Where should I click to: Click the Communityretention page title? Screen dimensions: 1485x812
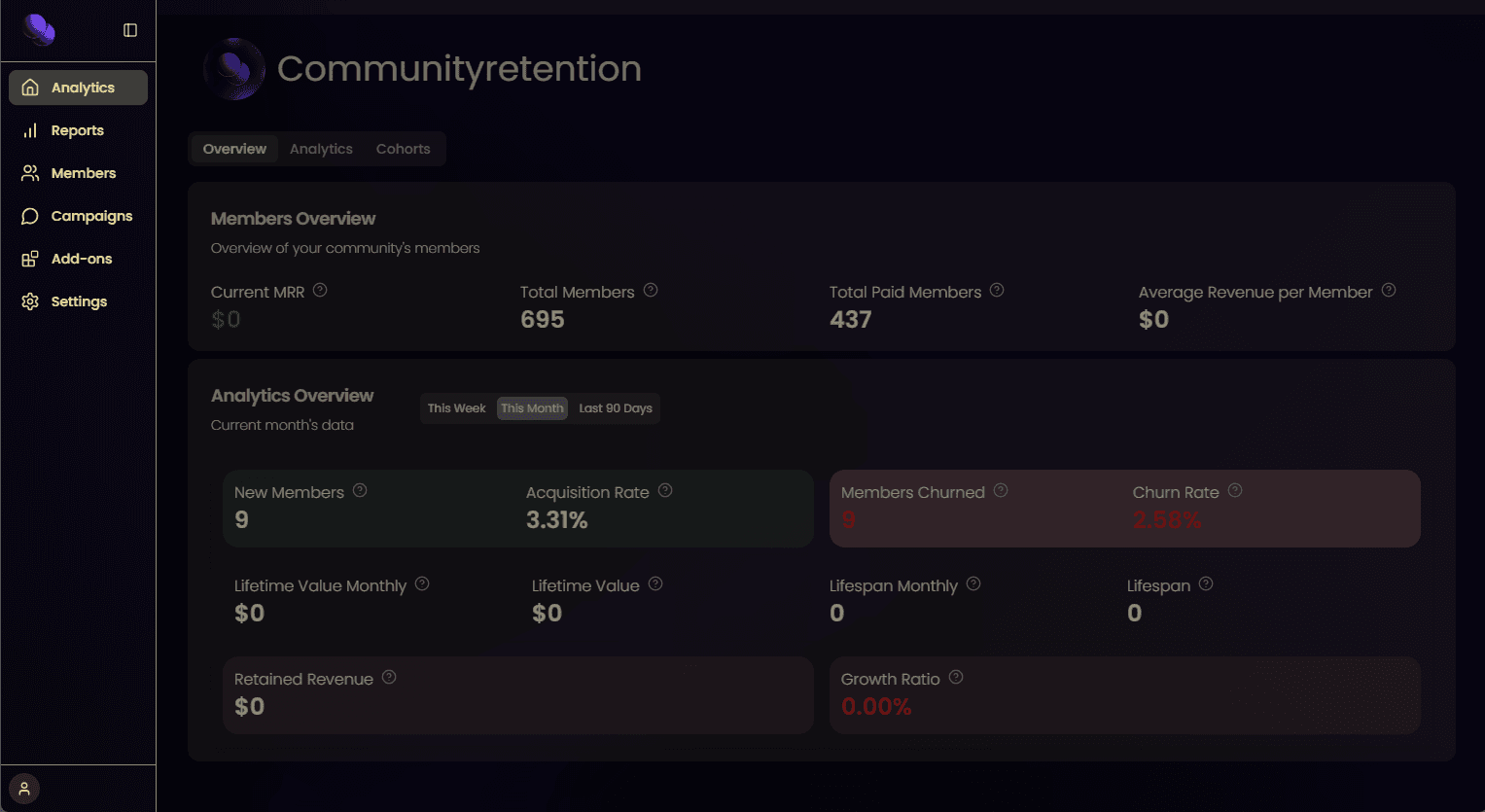459,69
